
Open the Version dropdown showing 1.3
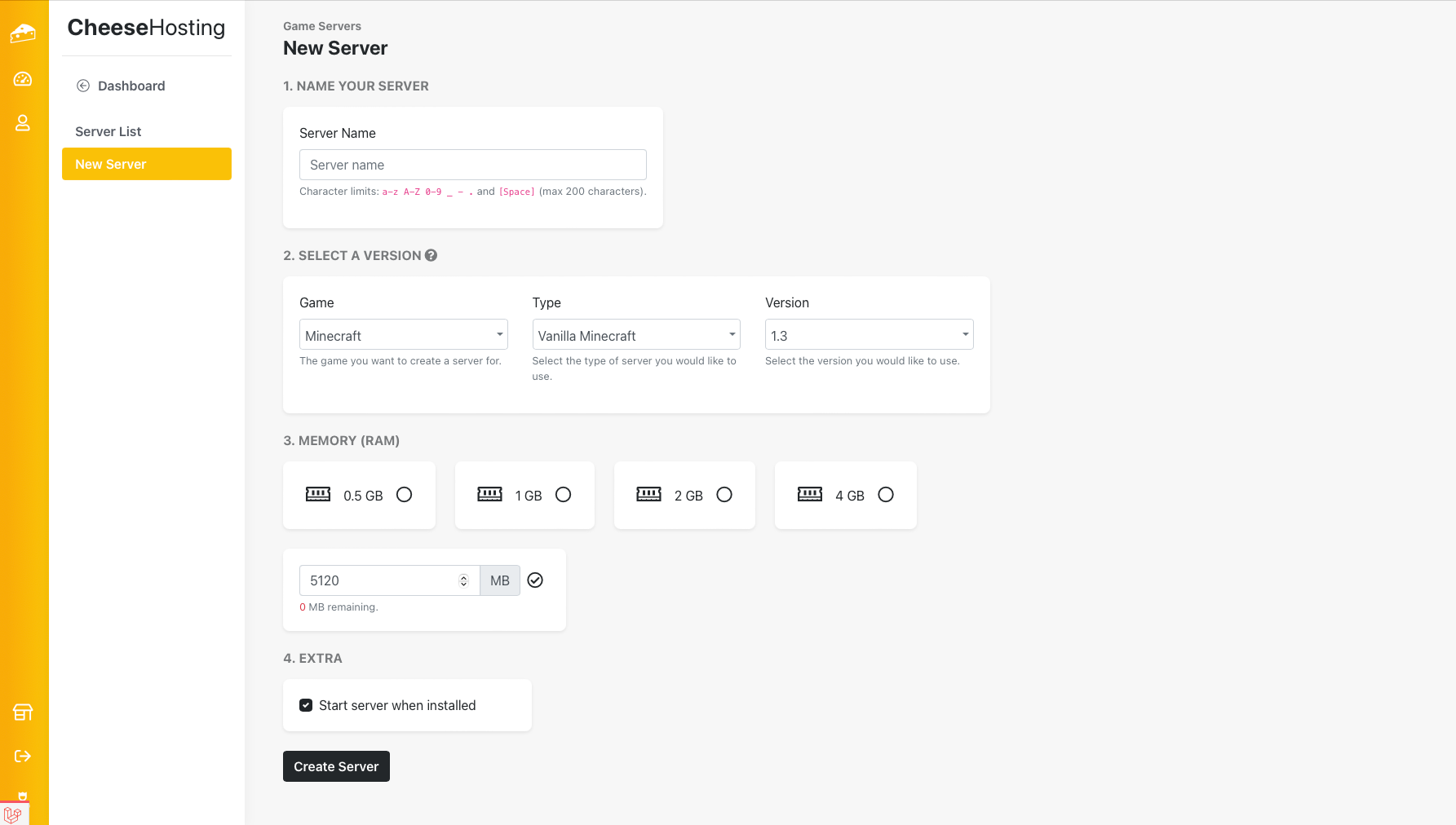coord(869,335)
